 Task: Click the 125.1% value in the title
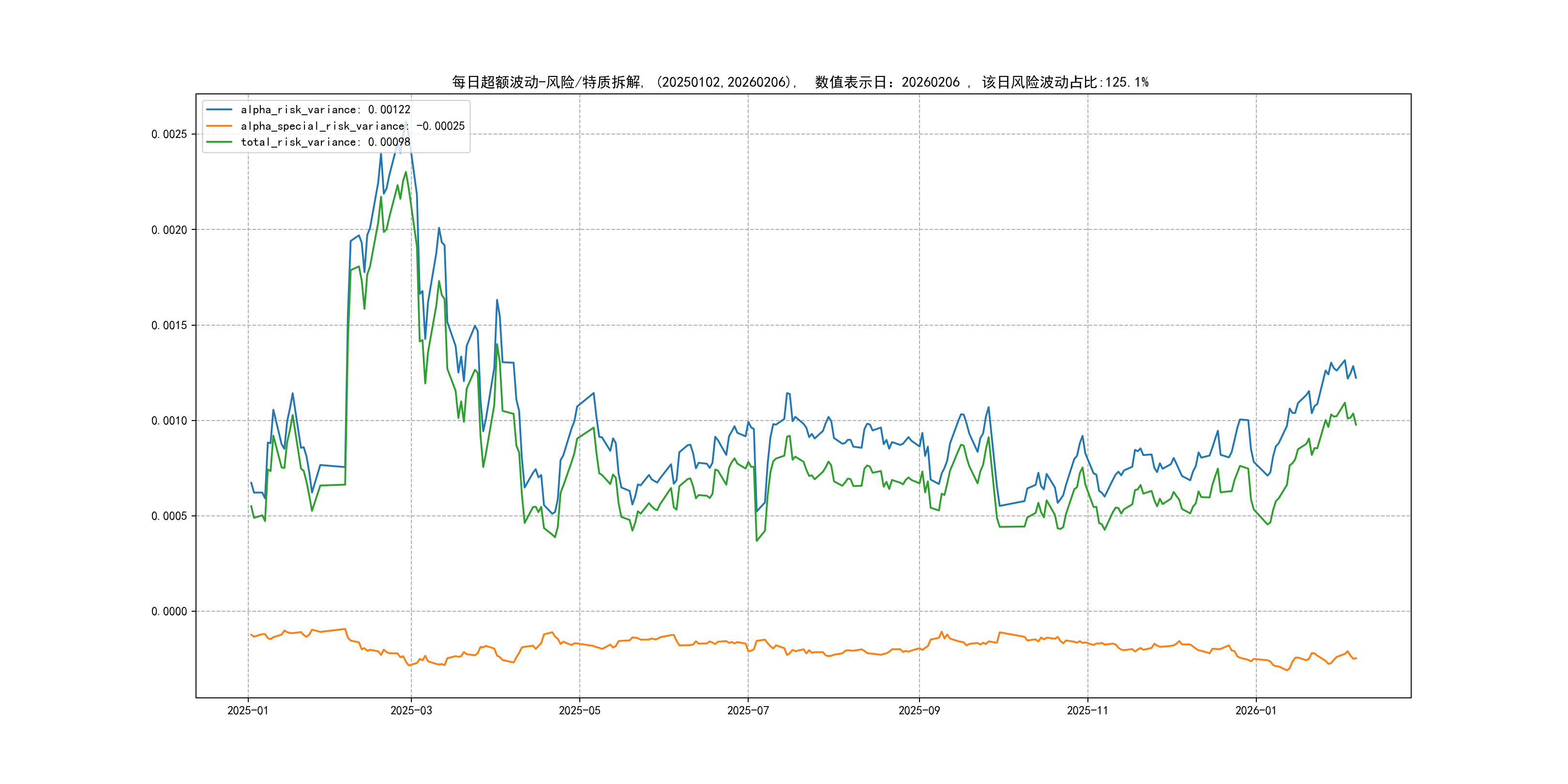[x=1126, y=82]
